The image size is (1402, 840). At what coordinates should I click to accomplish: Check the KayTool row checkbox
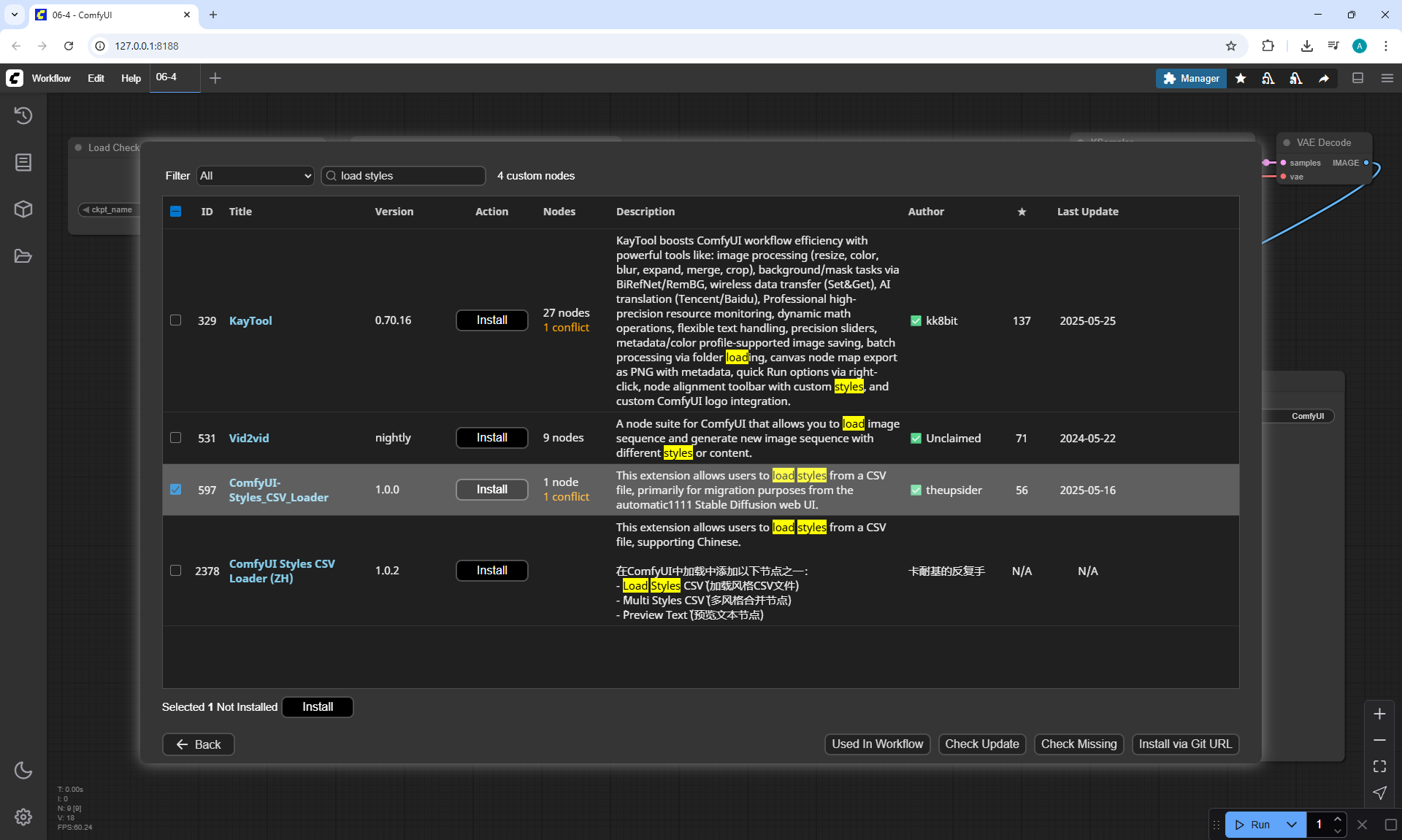175,320
